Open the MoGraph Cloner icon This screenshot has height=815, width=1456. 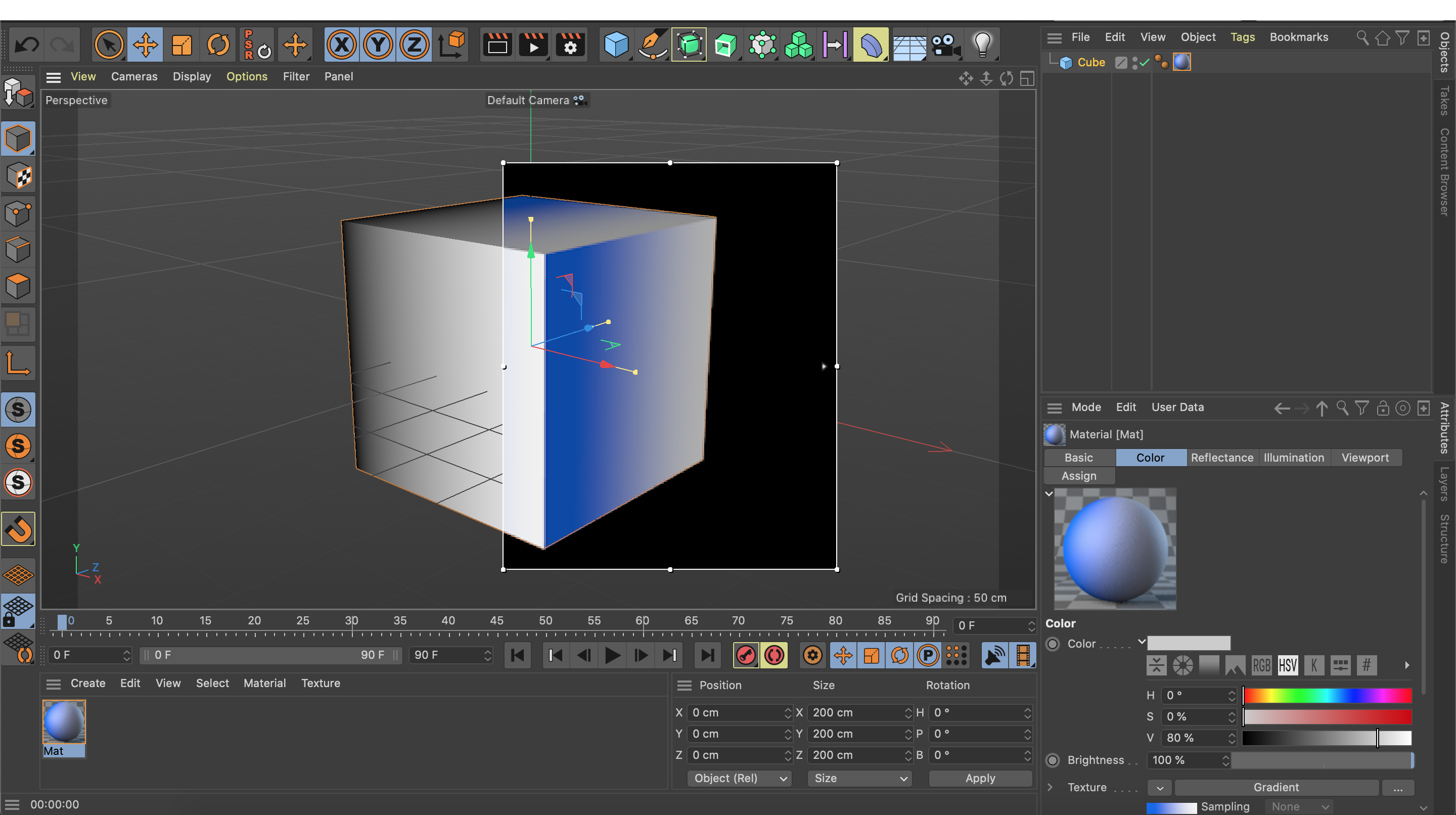799,44
